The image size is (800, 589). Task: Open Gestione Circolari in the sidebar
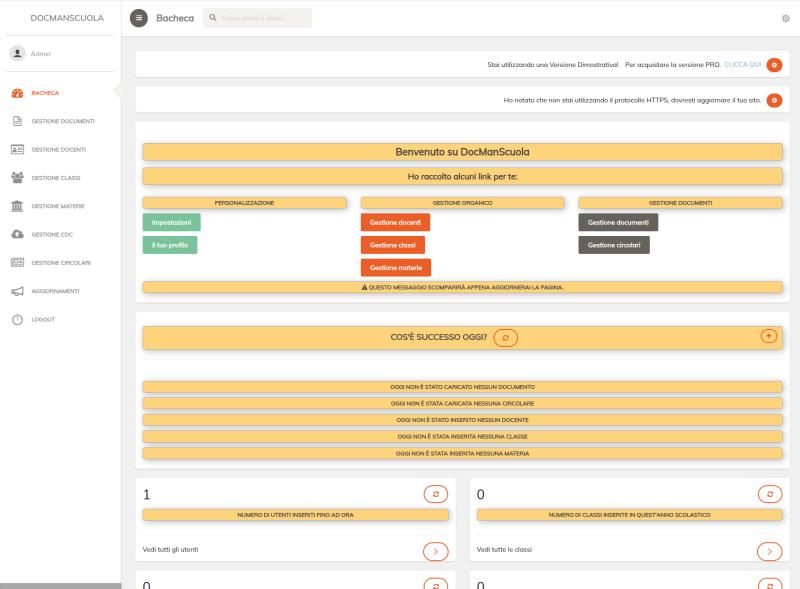coord(61,263)
